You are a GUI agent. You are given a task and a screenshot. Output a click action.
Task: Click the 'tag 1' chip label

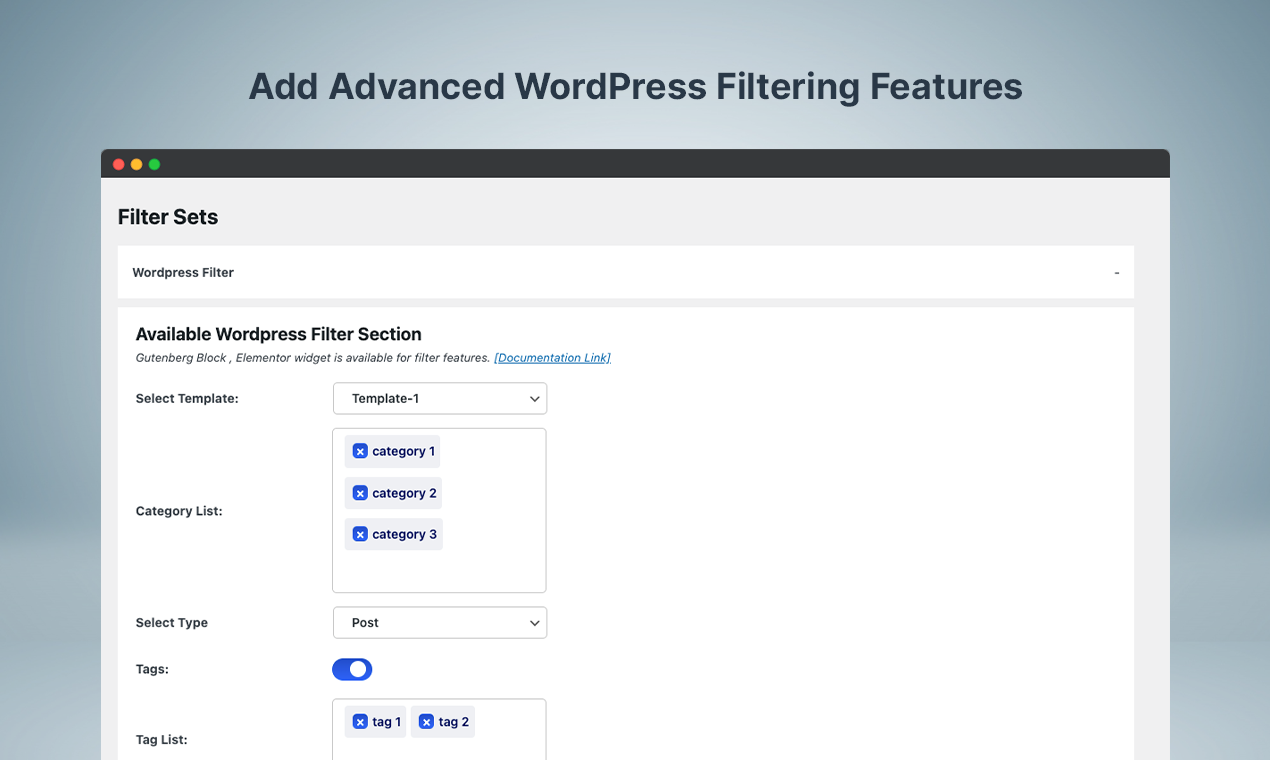(387, 722)
